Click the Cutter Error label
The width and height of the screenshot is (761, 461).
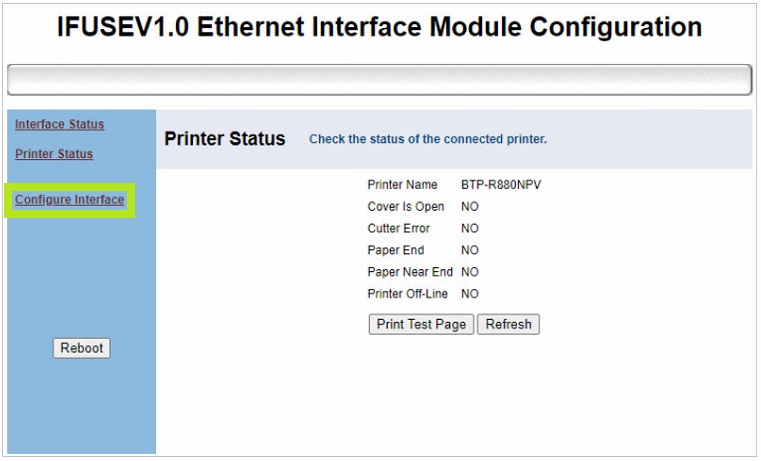click(399, 229)
